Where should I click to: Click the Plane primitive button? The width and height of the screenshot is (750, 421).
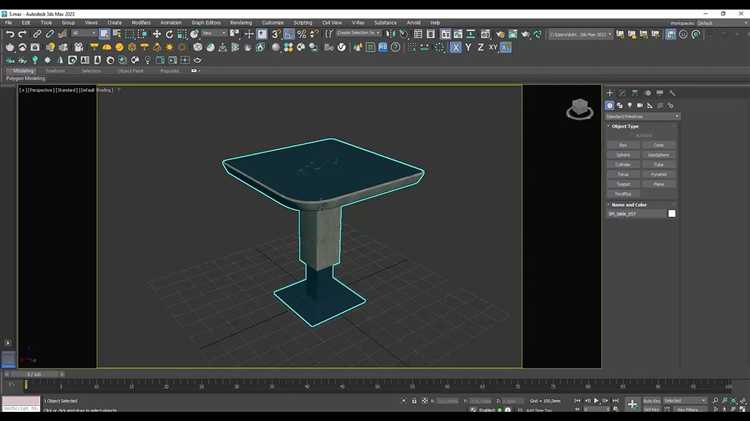(659, 184)
